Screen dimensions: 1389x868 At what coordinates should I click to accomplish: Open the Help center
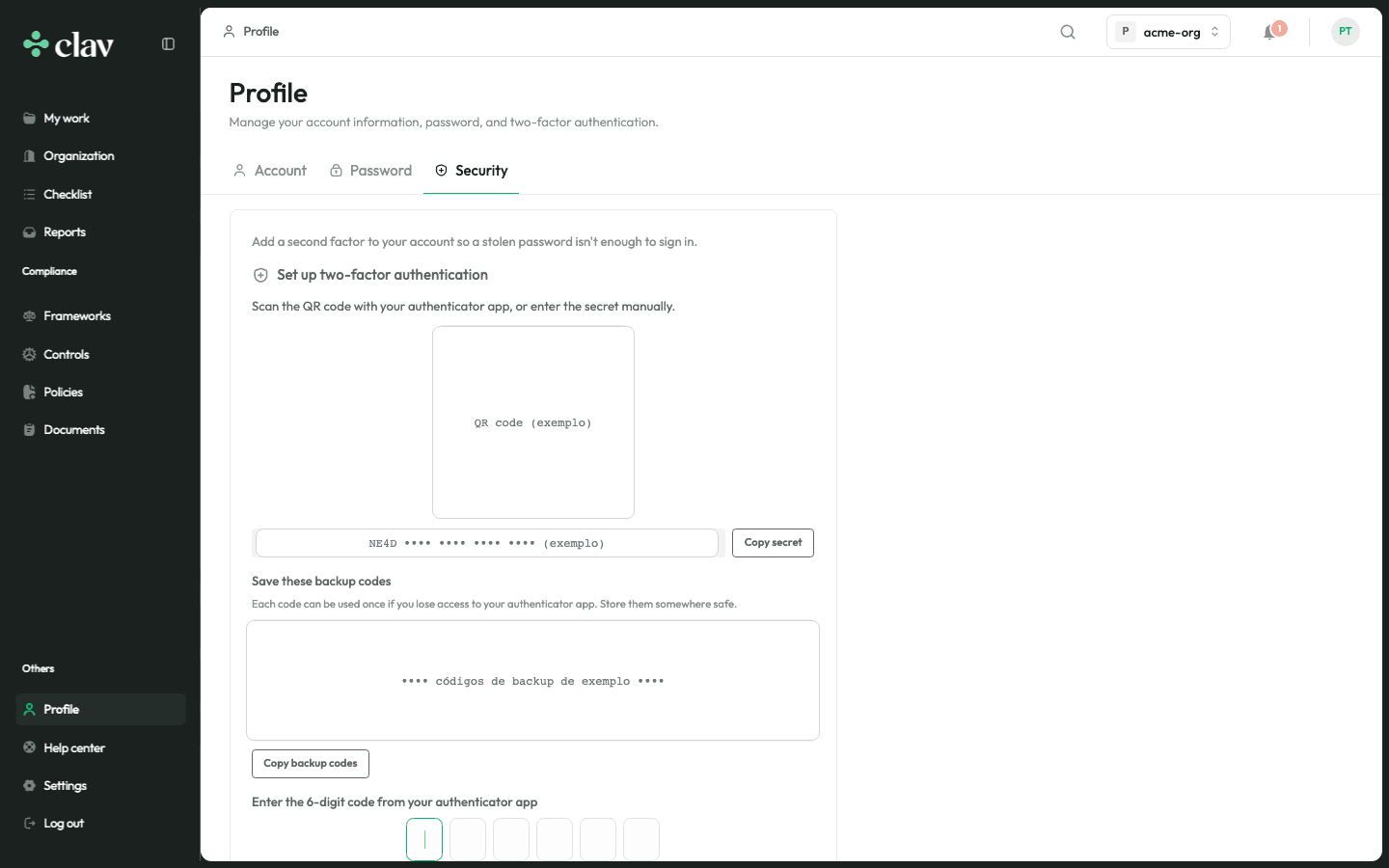point(100,748)
